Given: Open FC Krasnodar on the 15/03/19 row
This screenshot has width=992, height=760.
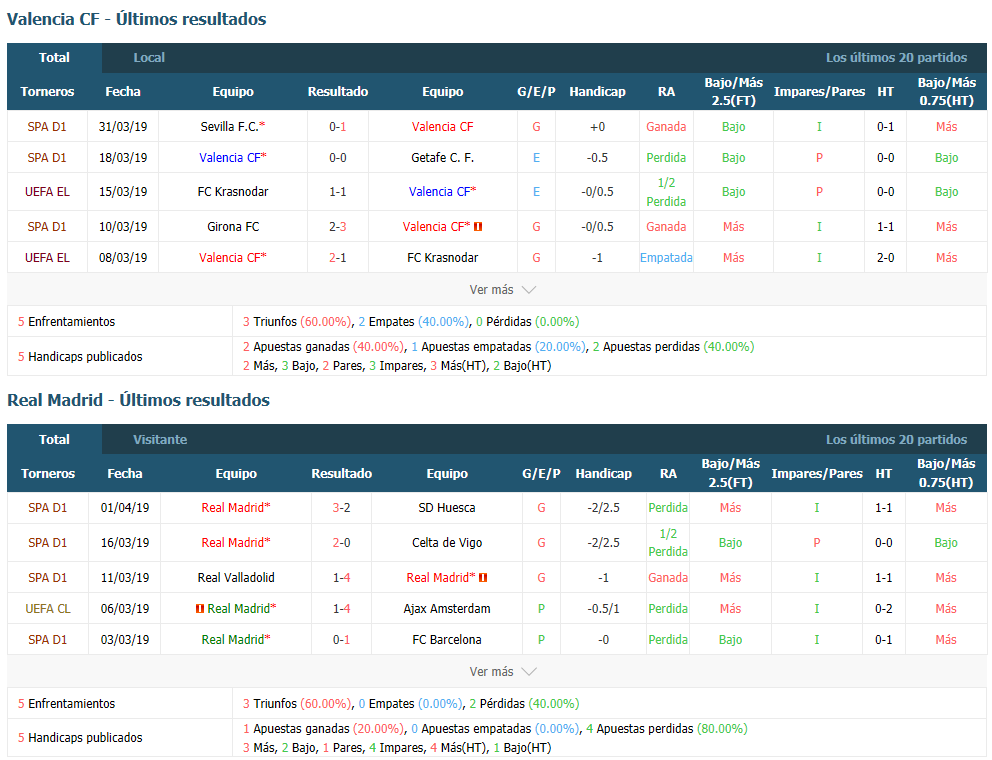Looking at the screenshot, I should tap(233, 192).
